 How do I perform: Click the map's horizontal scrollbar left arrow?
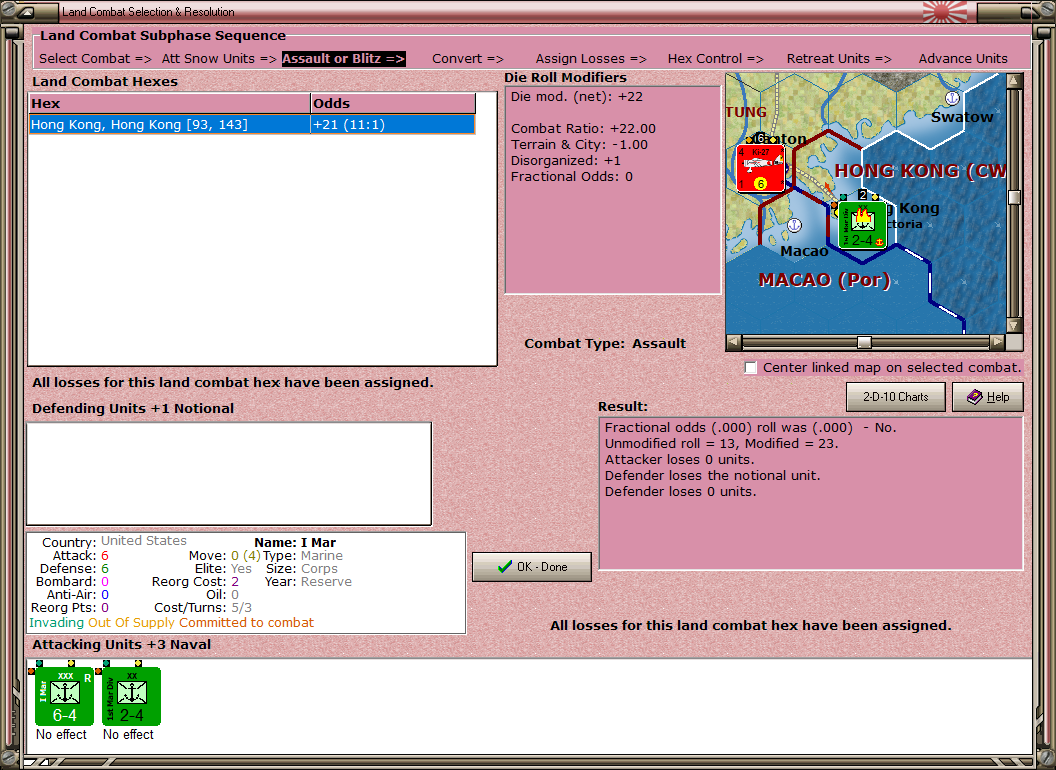[734, 342]
